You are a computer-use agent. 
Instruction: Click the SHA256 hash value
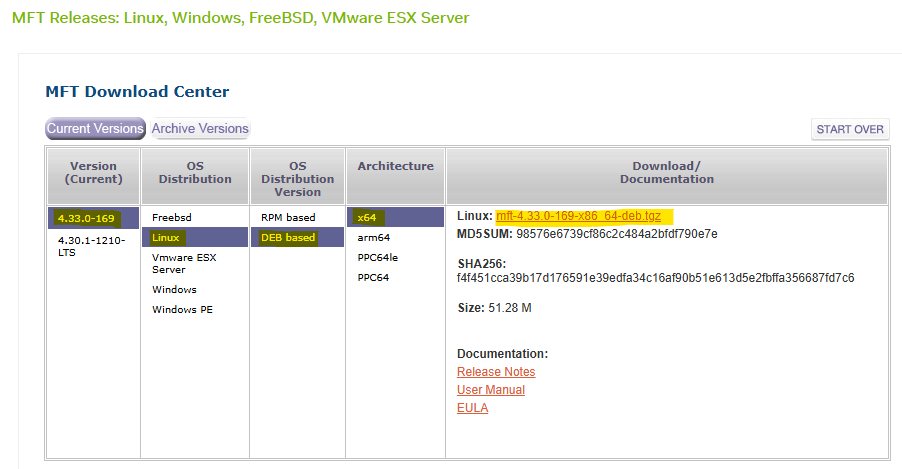pyautogui.click(x=655, y=278)
